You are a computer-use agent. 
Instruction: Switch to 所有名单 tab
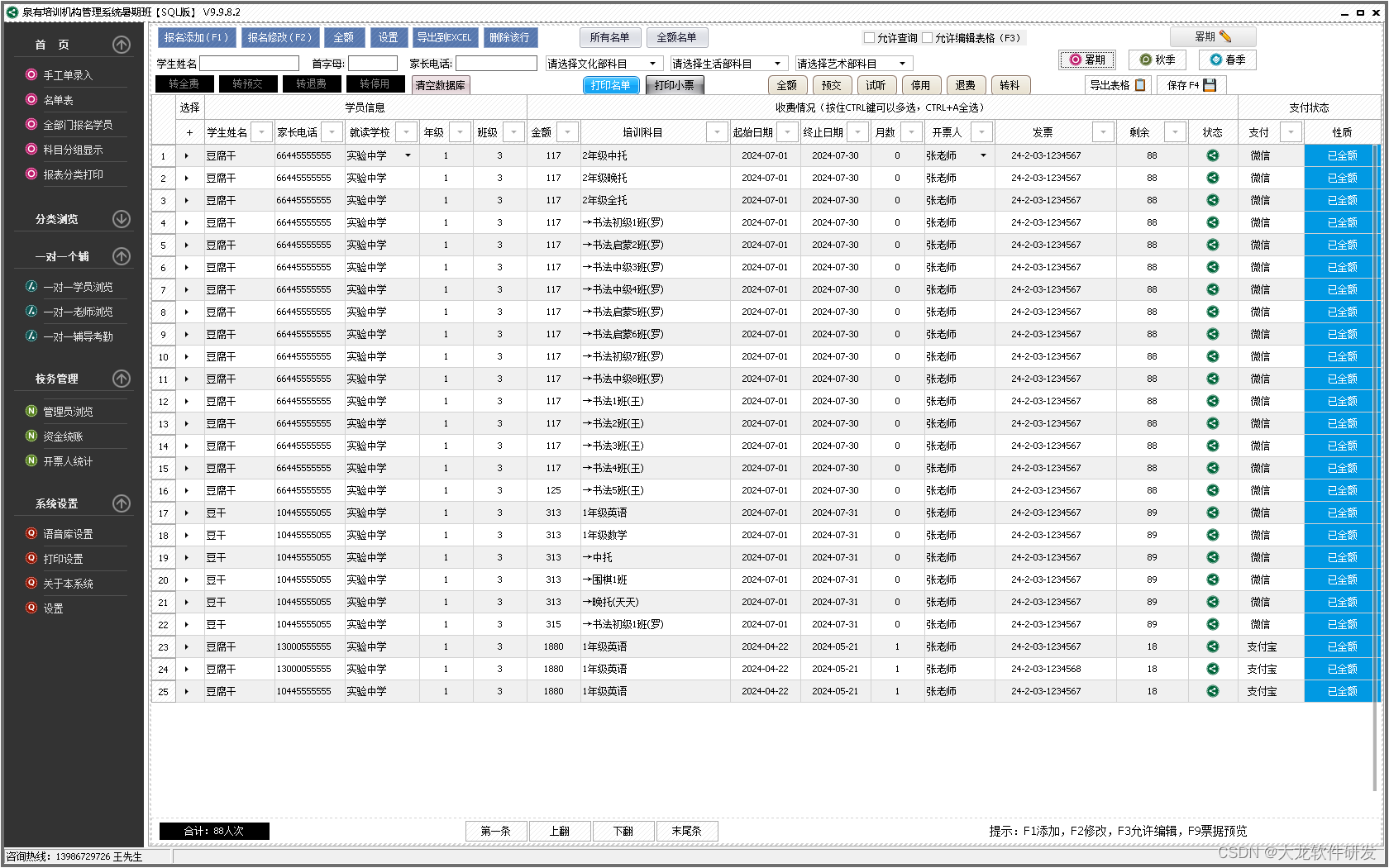[x=609, y=37]
